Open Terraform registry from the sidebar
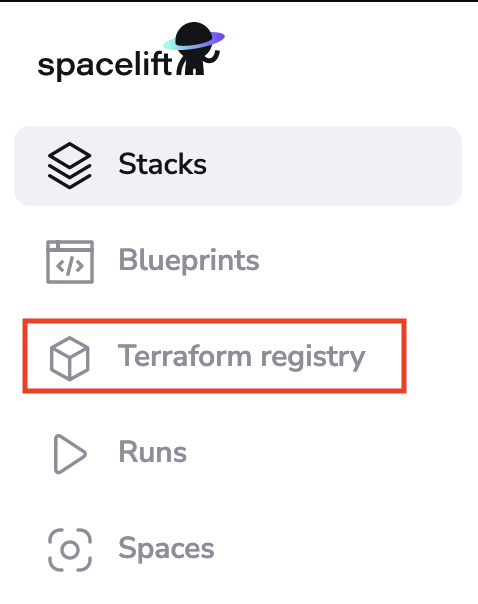Viewport: 478px width, 604px height. tap(214, 356)
